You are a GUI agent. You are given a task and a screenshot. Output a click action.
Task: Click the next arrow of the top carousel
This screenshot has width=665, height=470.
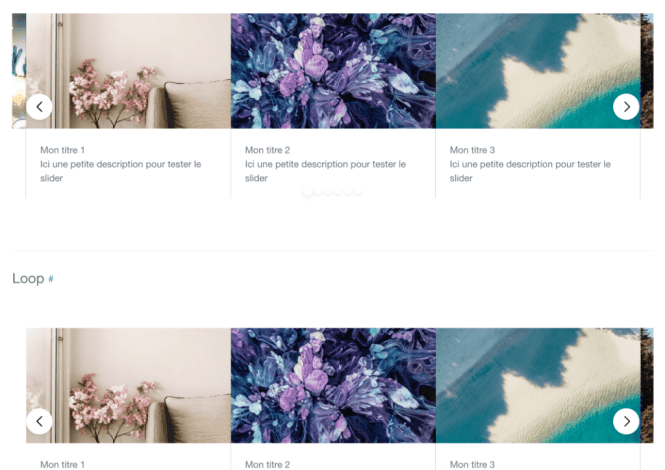[626, 107]
